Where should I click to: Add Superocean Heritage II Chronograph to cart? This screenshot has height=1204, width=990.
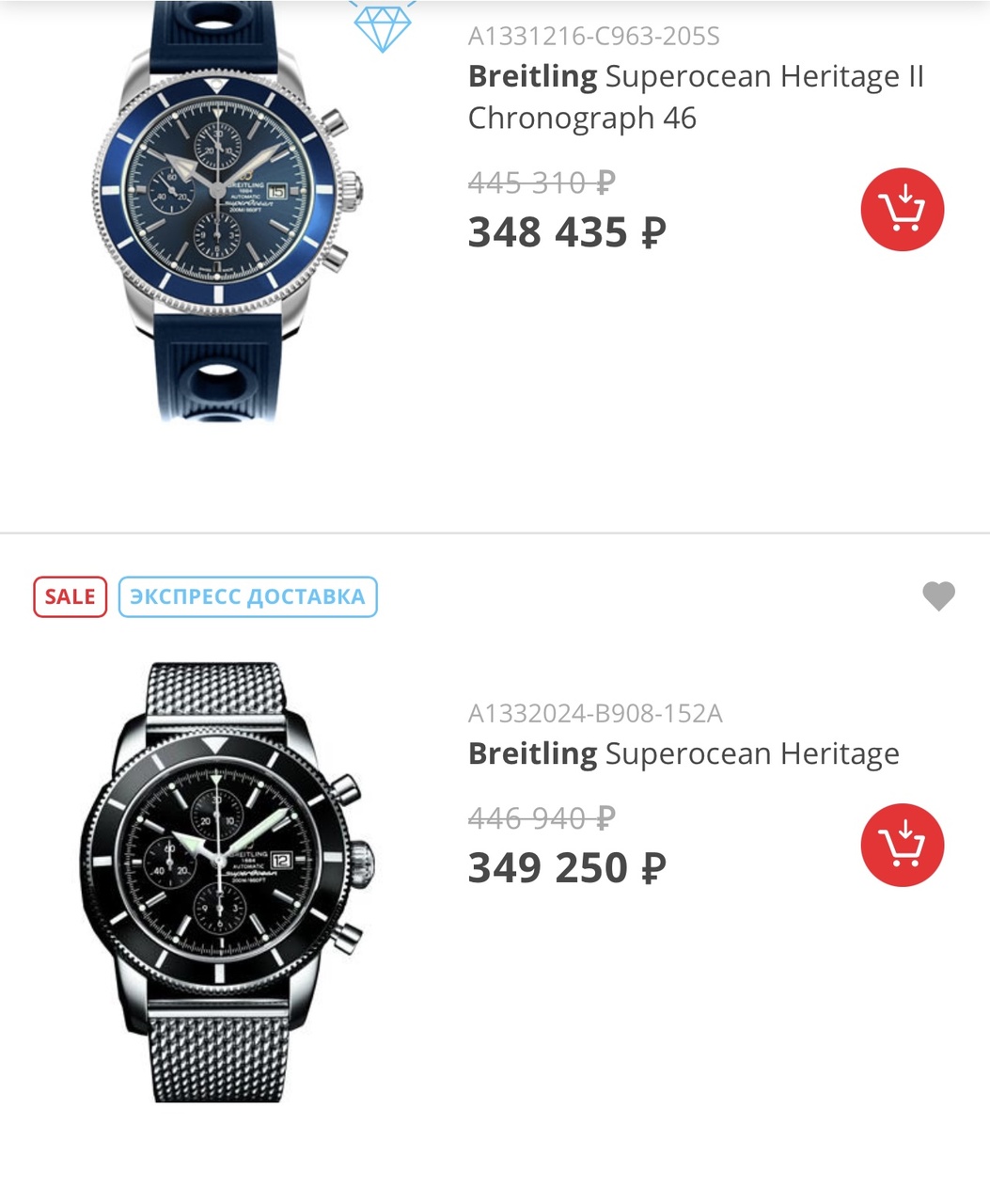(x=902, y=210)
